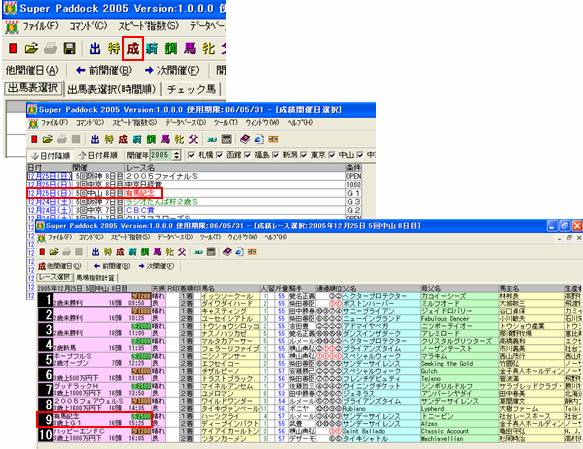Click the olive 牝 icon in the back window toolbar
This screenshot has height=449, width=583.
[209, 48]
